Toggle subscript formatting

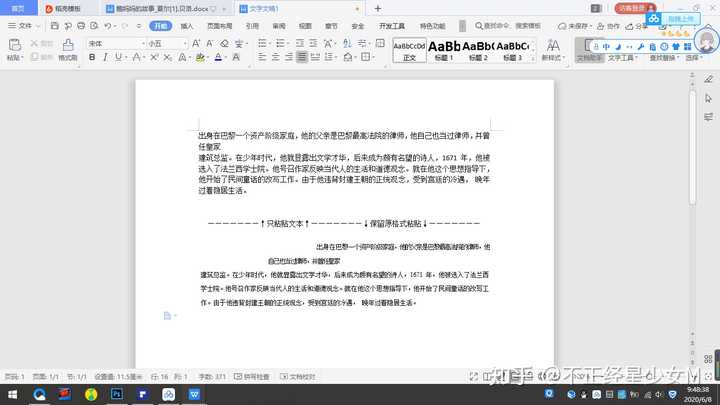click(168, 57)
